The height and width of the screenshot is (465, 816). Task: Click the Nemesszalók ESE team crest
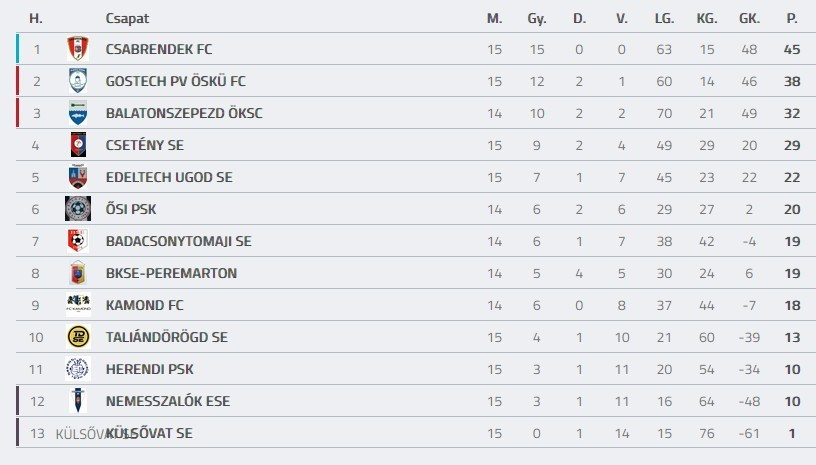77,401
